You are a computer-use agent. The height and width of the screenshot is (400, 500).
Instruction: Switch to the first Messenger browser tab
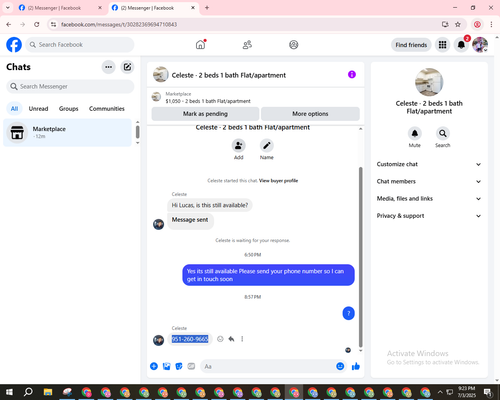[61, 8]
